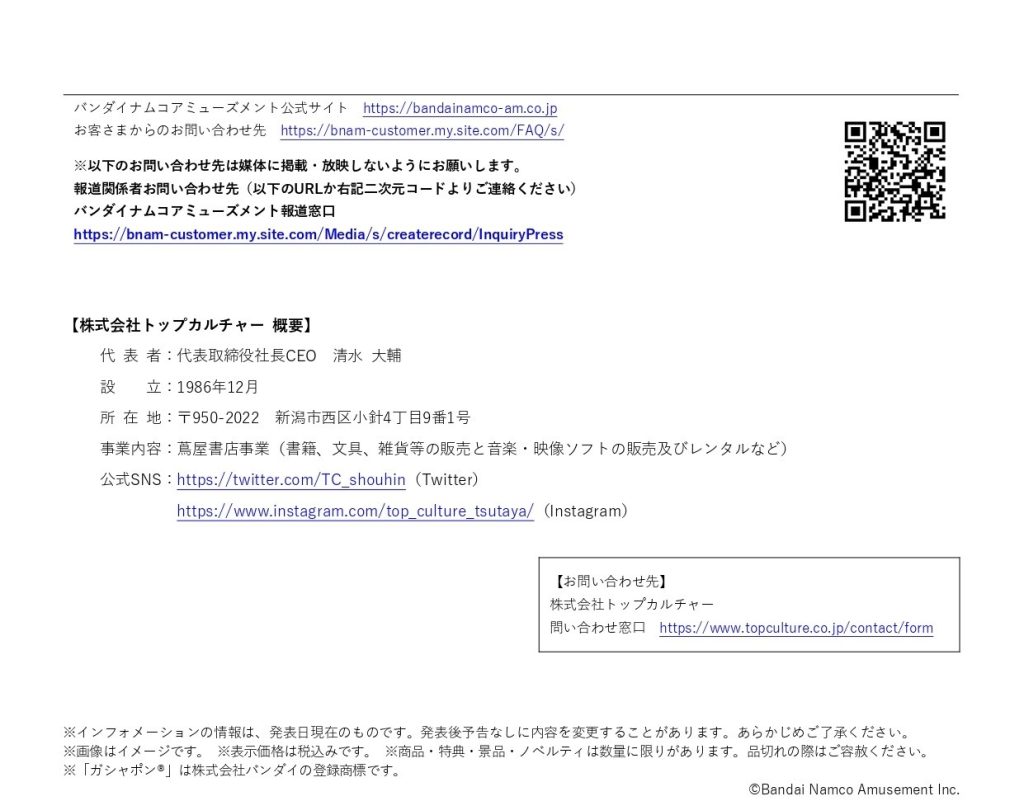Click the ©Bandai Namco Amusement Inc. copyright

coord(854,789)
